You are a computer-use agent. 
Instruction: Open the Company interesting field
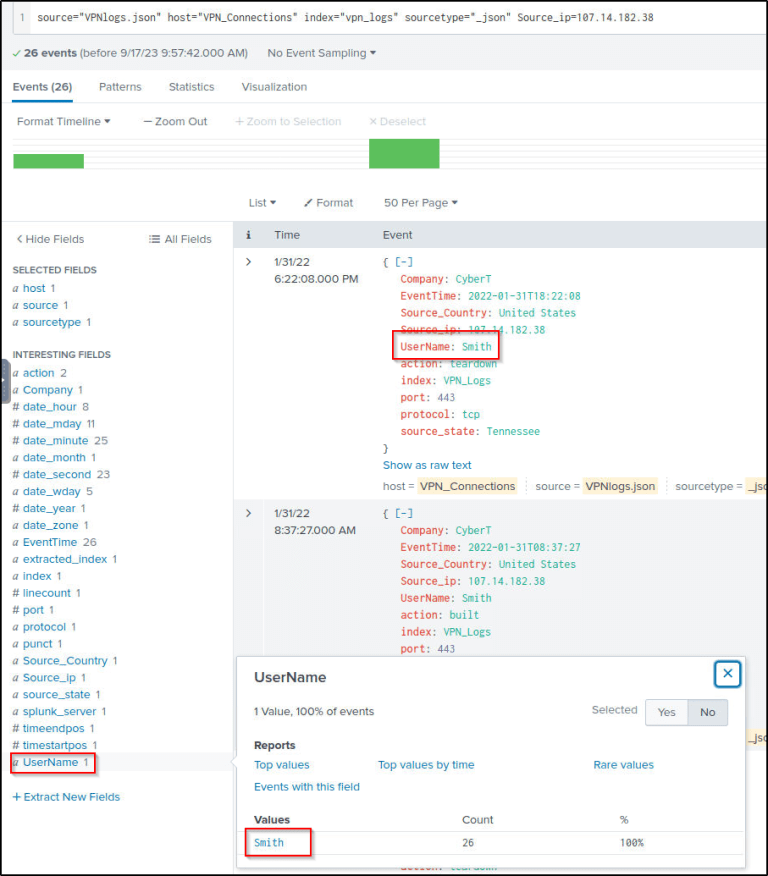click(x=47, y=390)
